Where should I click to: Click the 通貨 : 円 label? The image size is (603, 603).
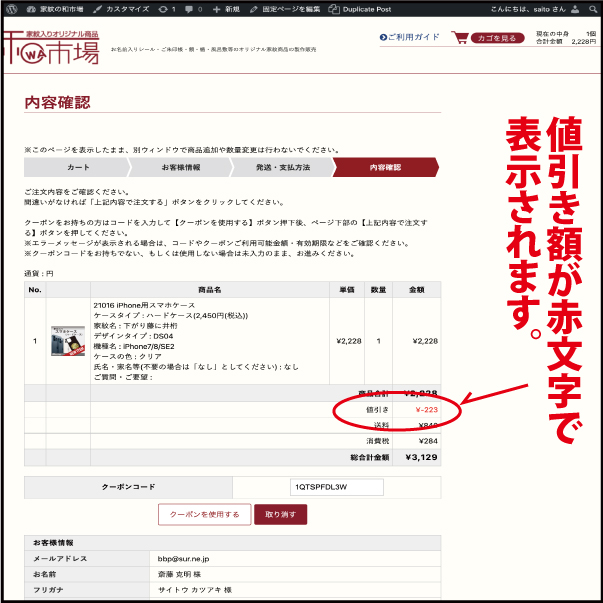tap(39, 274)
